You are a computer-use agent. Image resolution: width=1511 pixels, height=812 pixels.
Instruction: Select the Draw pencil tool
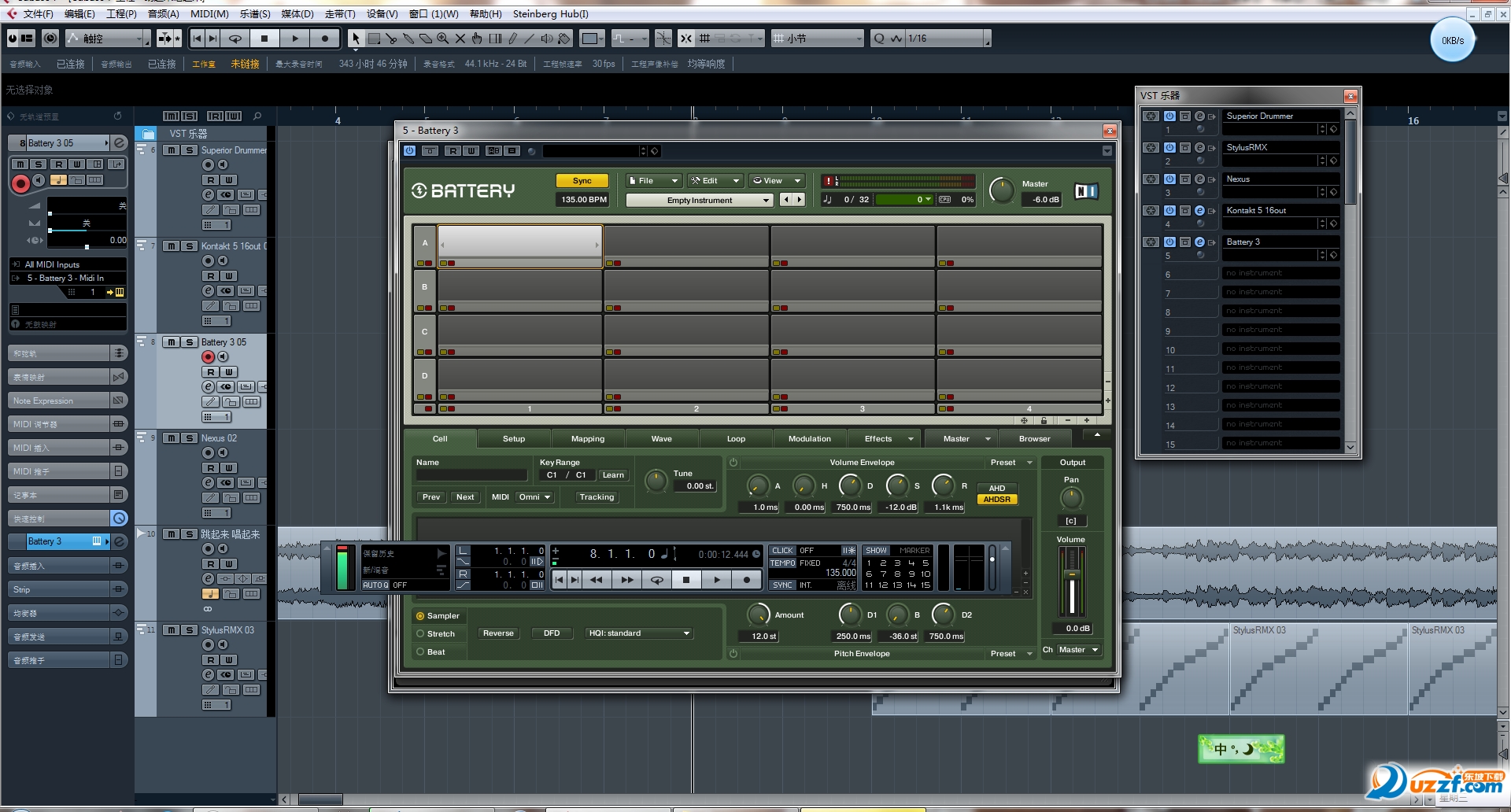(x=512, y=38)
